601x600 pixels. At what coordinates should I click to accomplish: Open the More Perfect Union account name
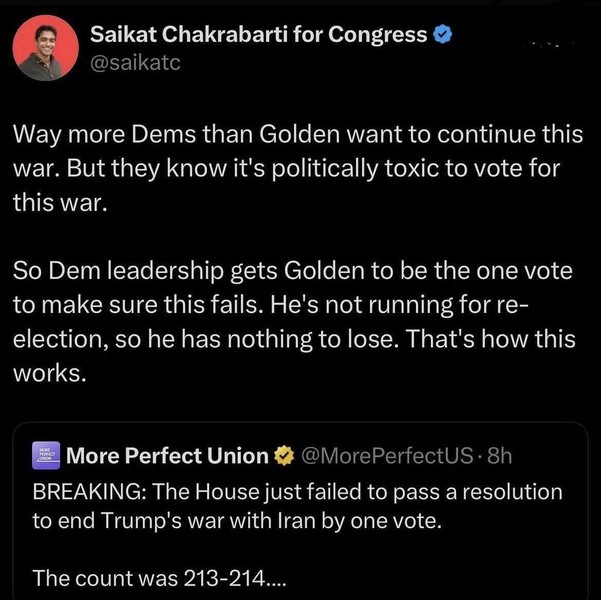click(x=167, y=457)
